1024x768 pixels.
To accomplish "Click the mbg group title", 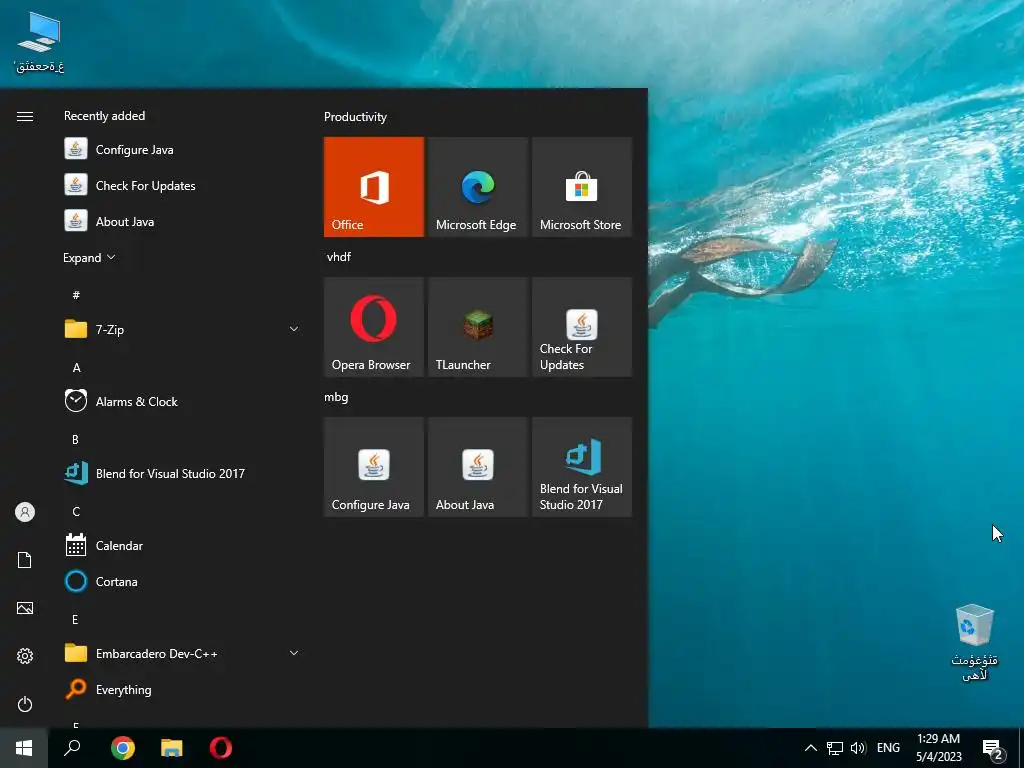I will (x=336, y=397).
